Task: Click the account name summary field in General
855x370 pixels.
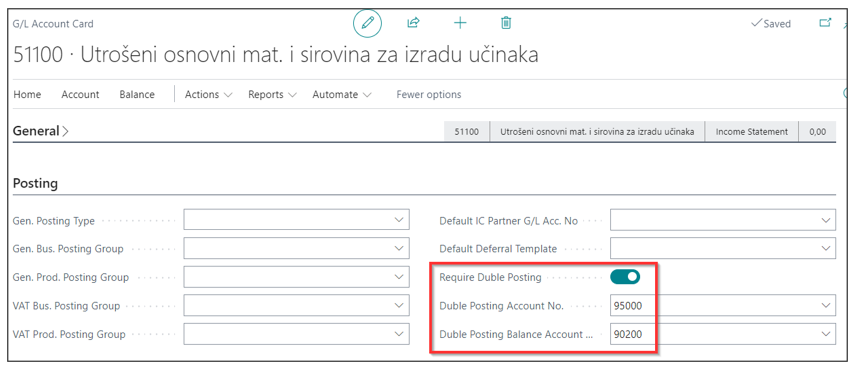Action: point(597,131)
